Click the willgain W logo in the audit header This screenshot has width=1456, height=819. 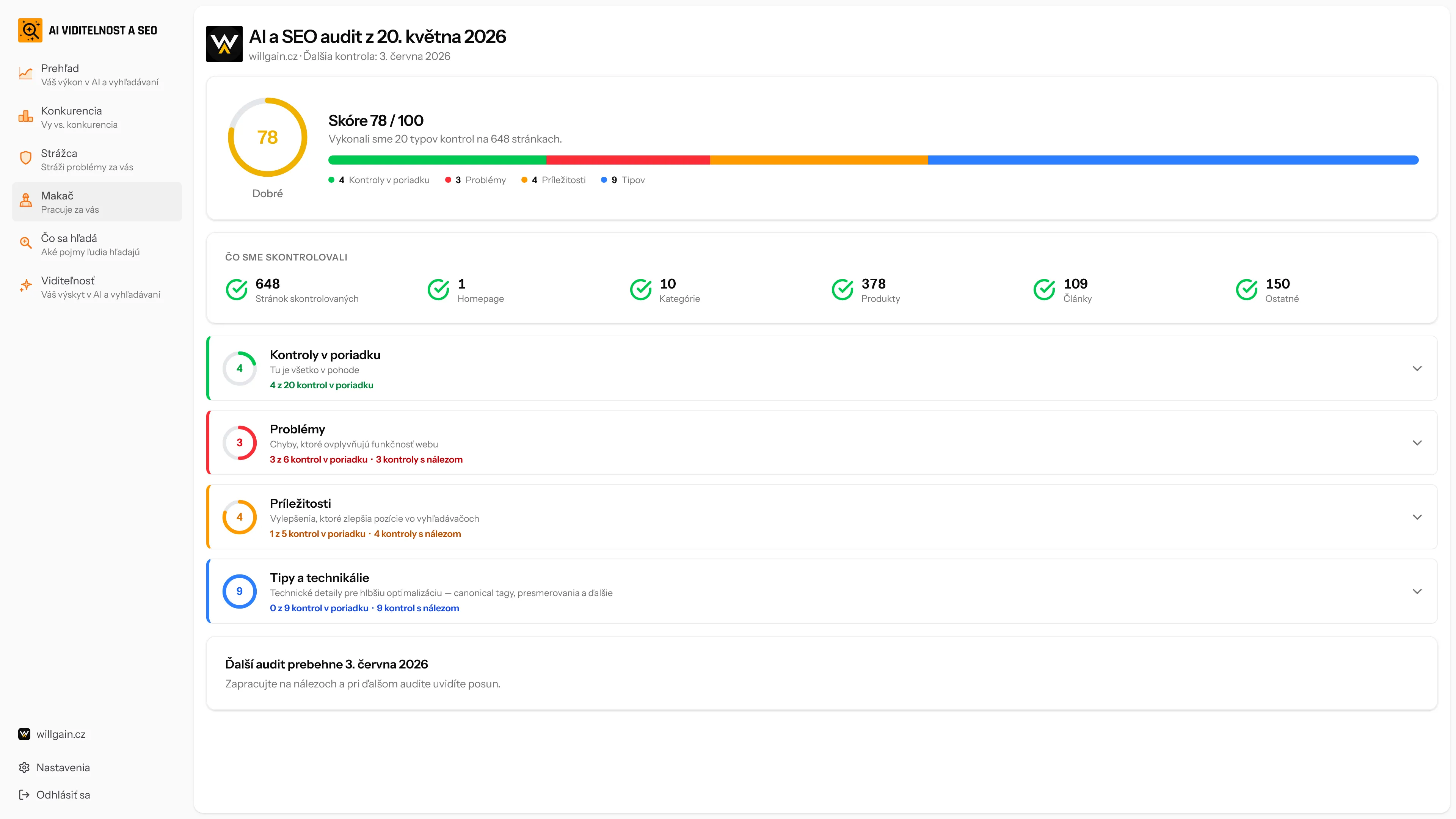224,44
